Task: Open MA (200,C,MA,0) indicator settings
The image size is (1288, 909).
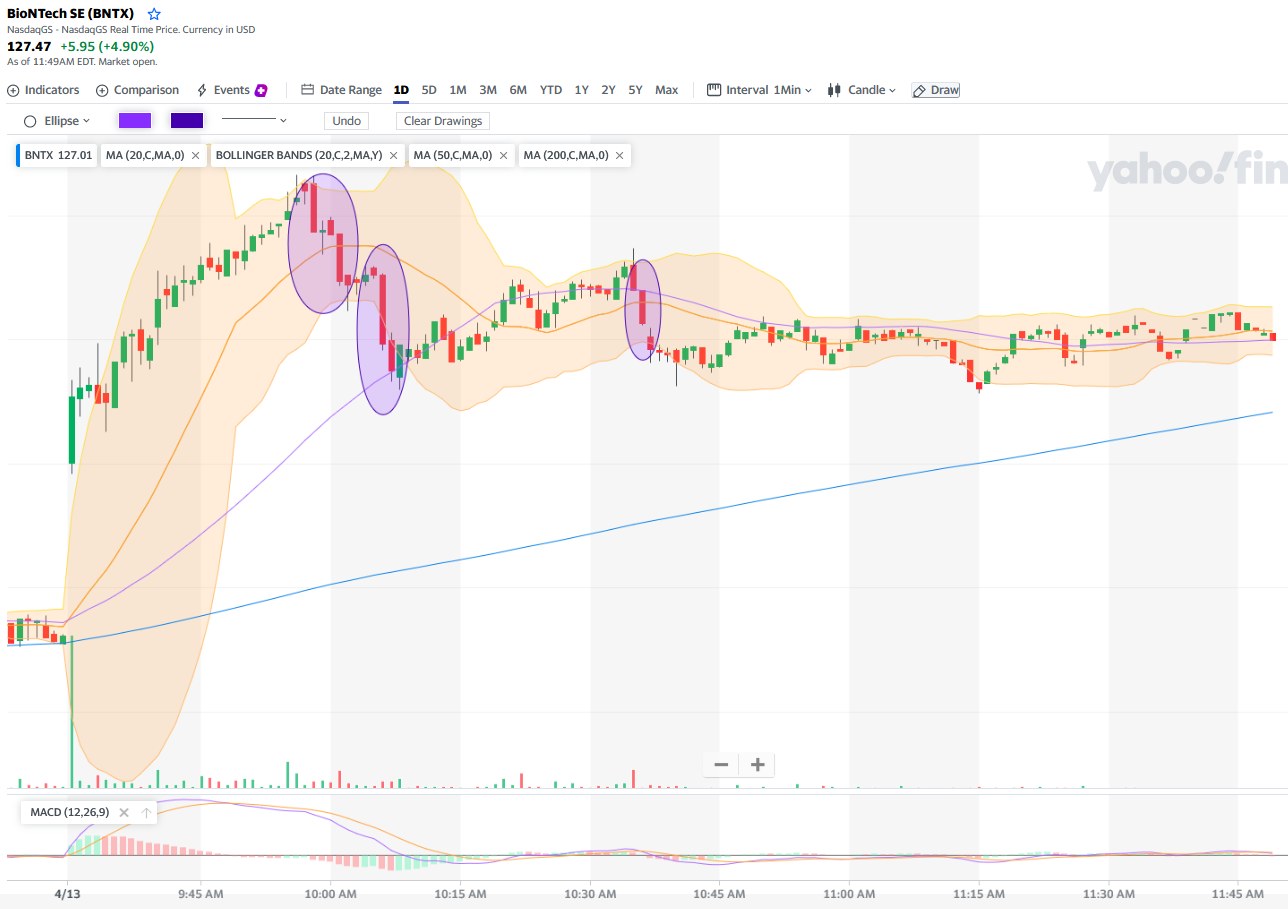Action: (566, 155)
